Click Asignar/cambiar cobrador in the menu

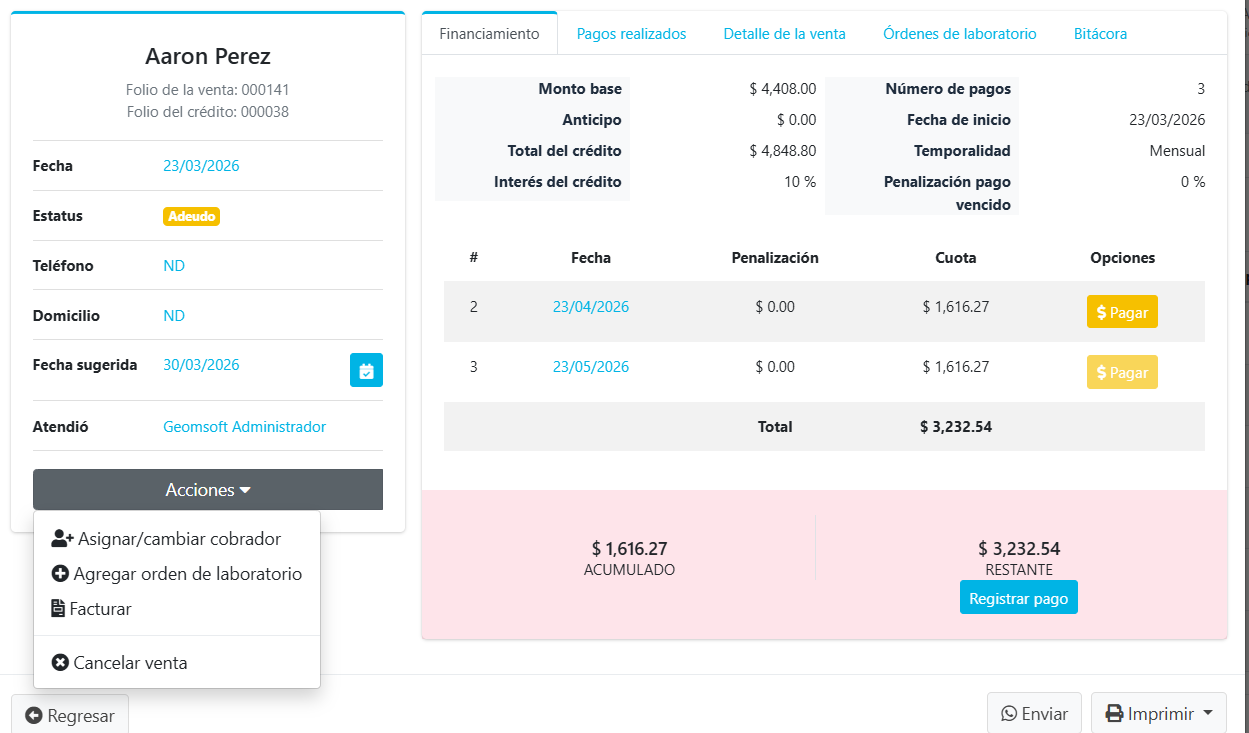click(x=166, y=539)
